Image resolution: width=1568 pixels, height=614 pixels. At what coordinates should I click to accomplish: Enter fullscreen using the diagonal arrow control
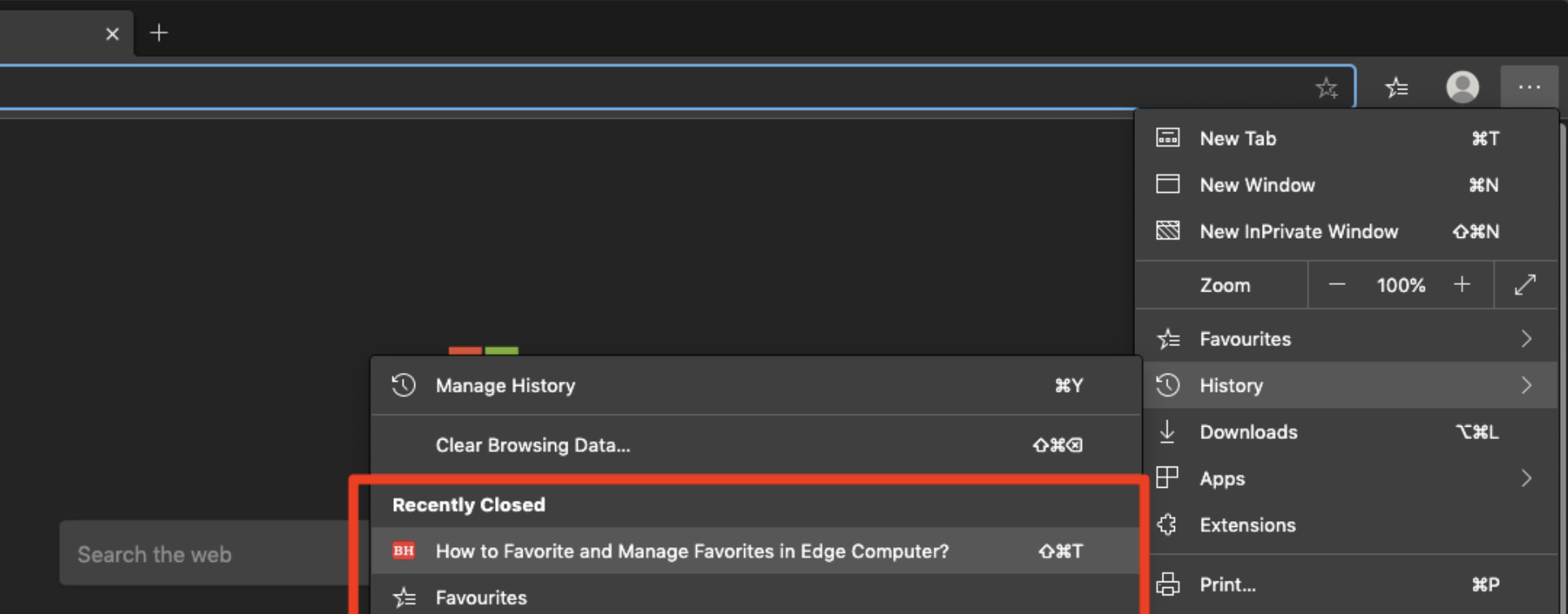[x=1526, y=284]
